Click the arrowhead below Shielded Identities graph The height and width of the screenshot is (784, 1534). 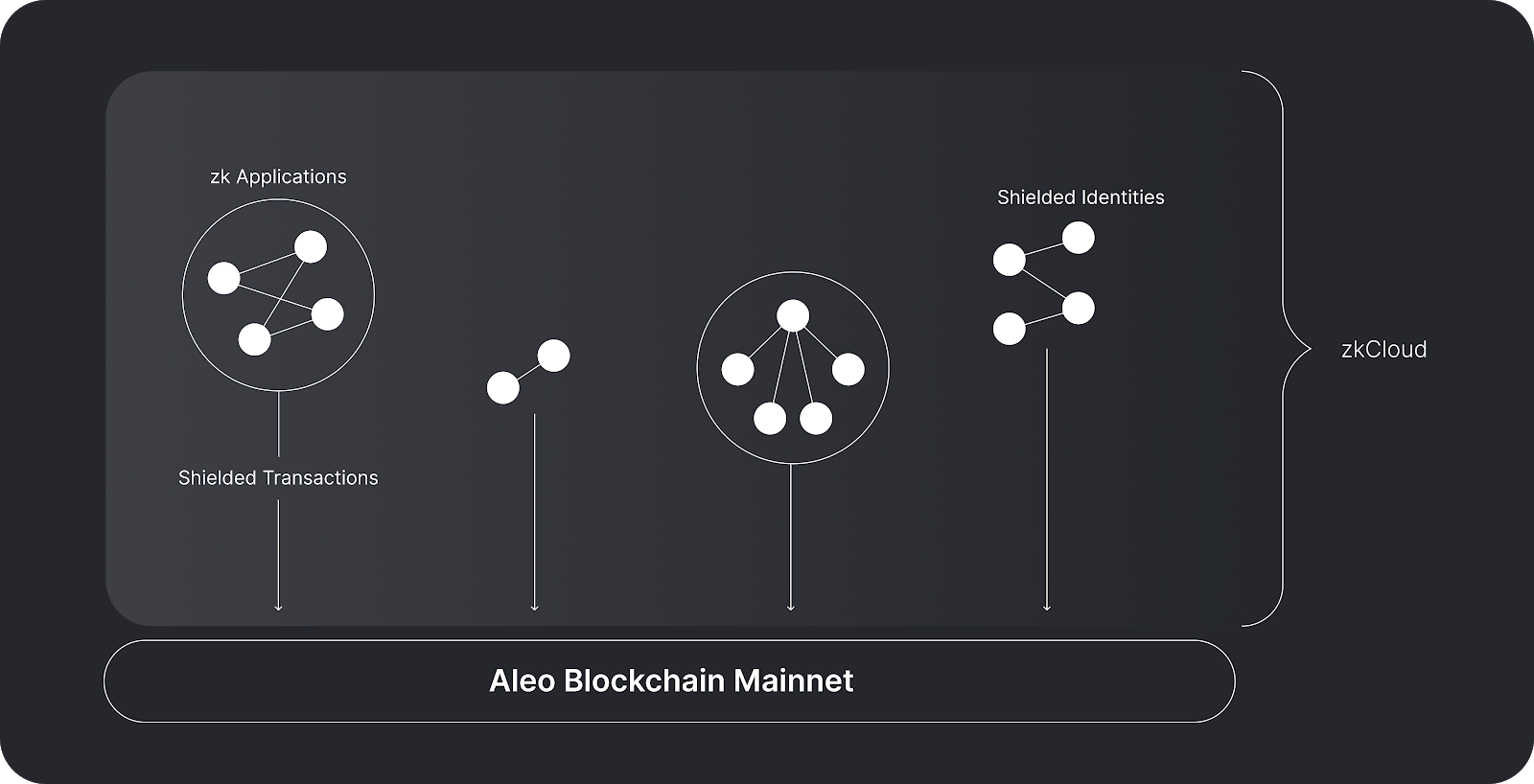tap(1047, 606)
